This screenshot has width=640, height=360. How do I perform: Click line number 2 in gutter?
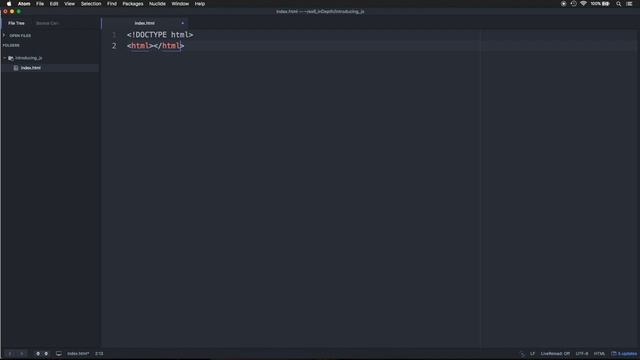[x=114, y=46]
